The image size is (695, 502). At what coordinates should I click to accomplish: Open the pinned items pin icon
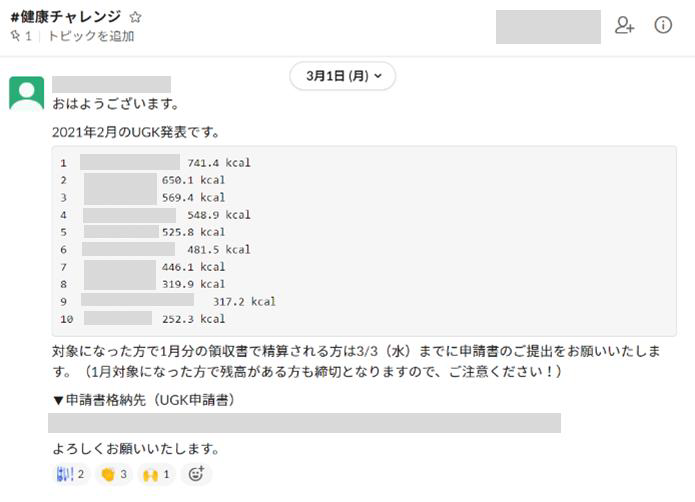point(16,35)
